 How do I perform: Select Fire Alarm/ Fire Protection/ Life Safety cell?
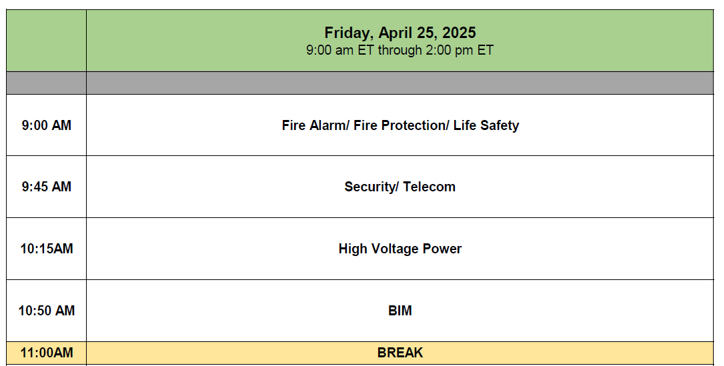pos(400,125)
